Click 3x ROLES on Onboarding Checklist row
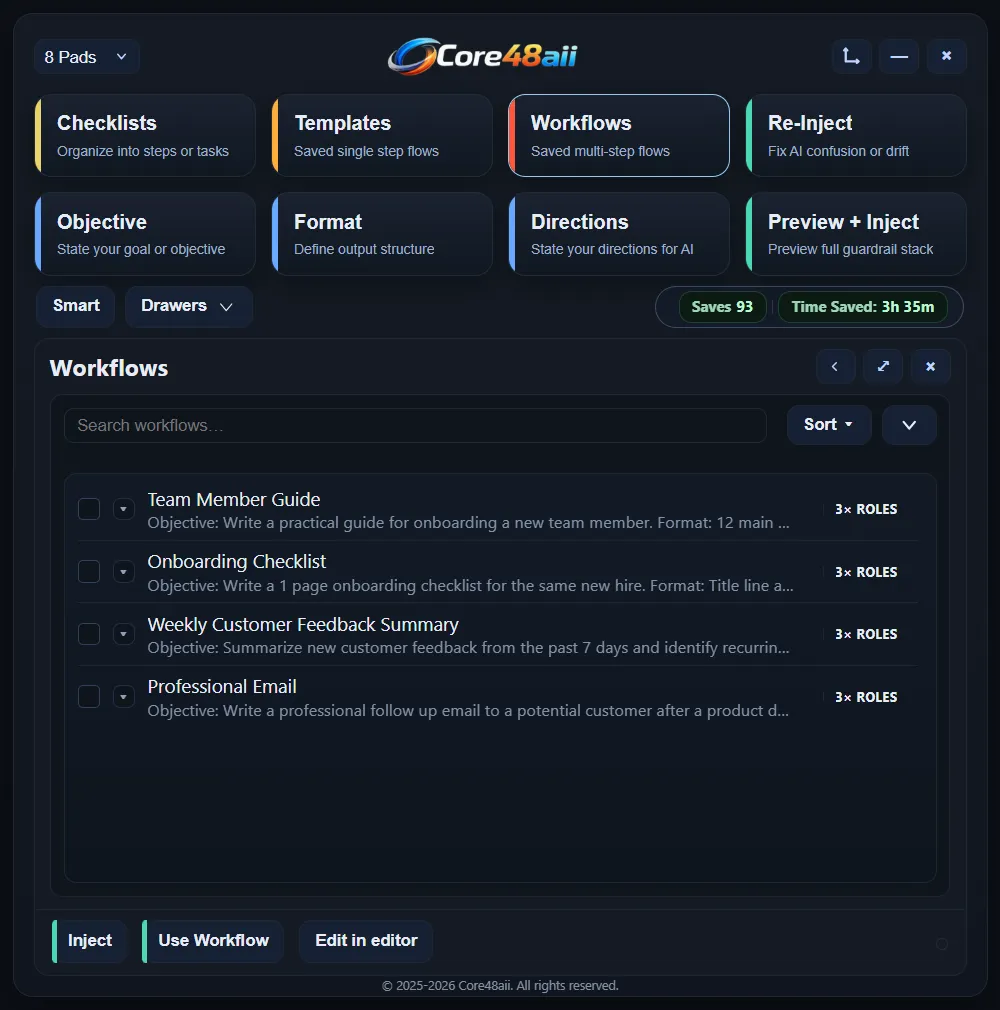Viewport: 1000px width, 1010px height. (x=866, y=572)
